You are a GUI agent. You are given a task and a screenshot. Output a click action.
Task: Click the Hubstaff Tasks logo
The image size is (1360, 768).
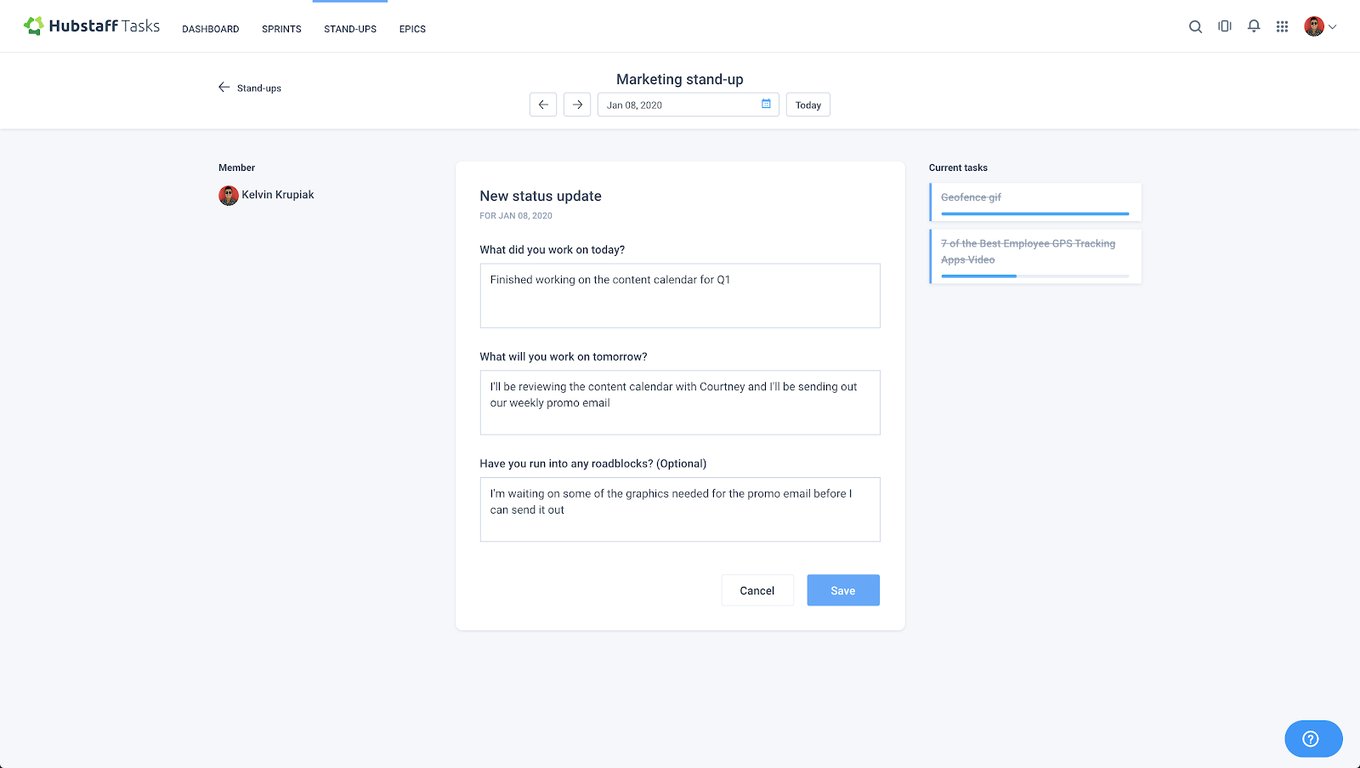tap(92, 27)
